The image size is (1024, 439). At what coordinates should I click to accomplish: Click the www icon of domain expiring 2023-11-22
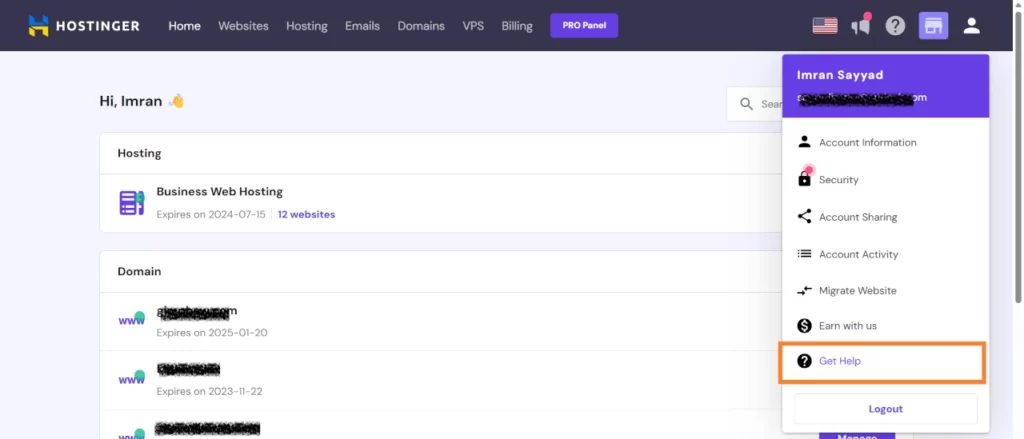pos(131,378)
